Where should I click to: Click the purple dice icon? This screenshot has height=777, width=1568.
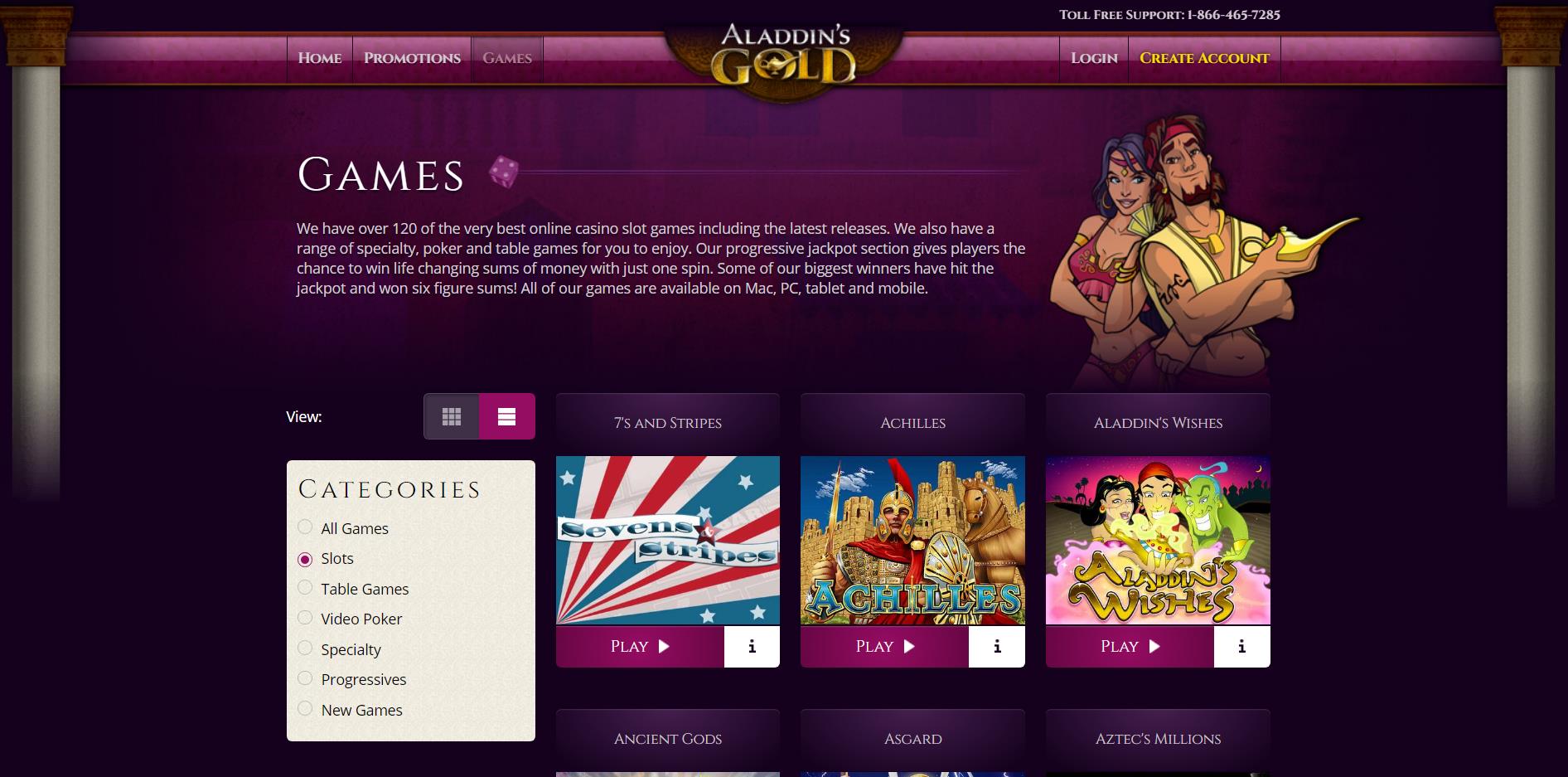tap(503, 172)
